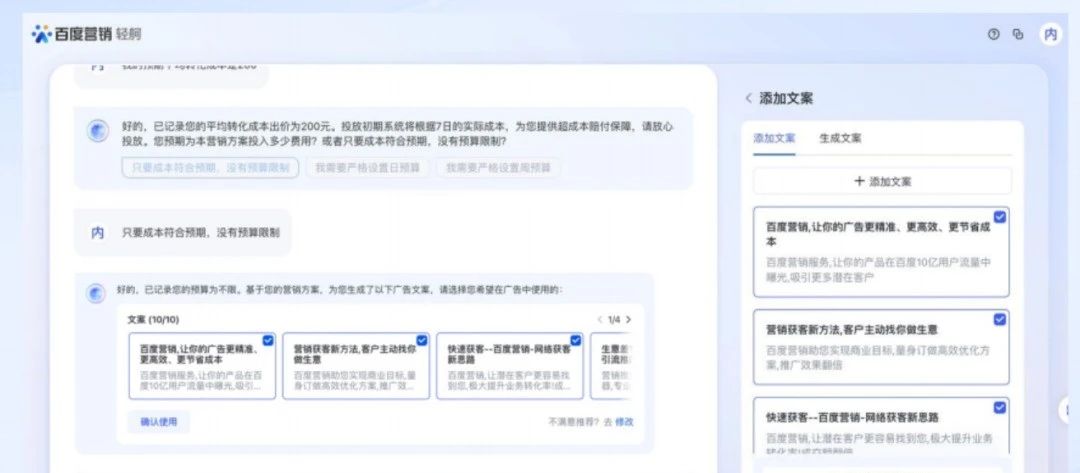Choose 我需要严格设置日预算 option
This screenshot has height=473, width=1080.
click(367, 167)
